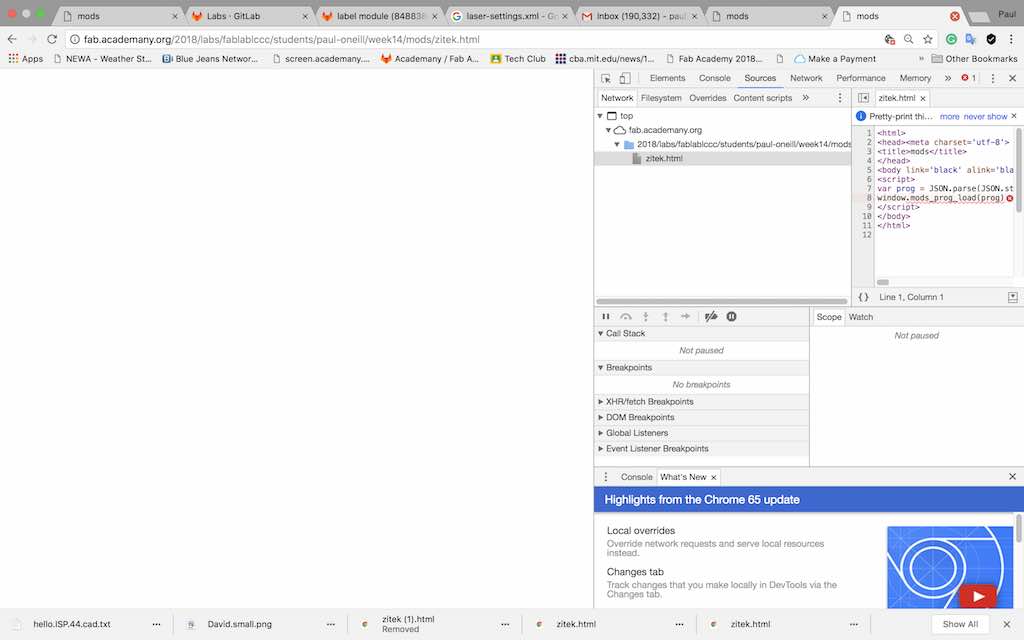Viewport: 1024px width, 640px height.
Task: Click the red error count indicator
Action: pos(968,78)
